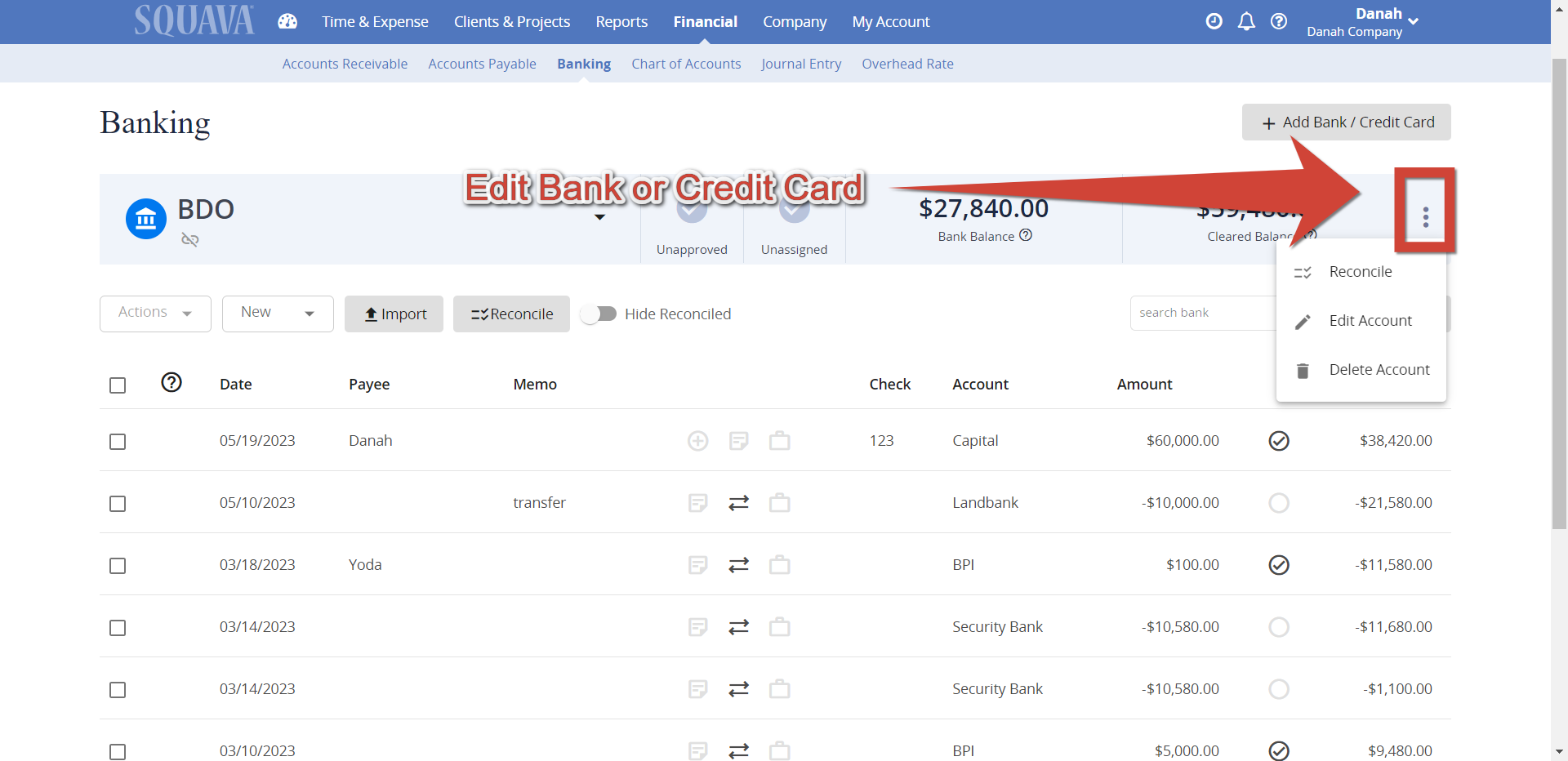Open the Reconcile option in the account menu
The height and width of the screenshot is (761, 1568).
pos(1360,272)
